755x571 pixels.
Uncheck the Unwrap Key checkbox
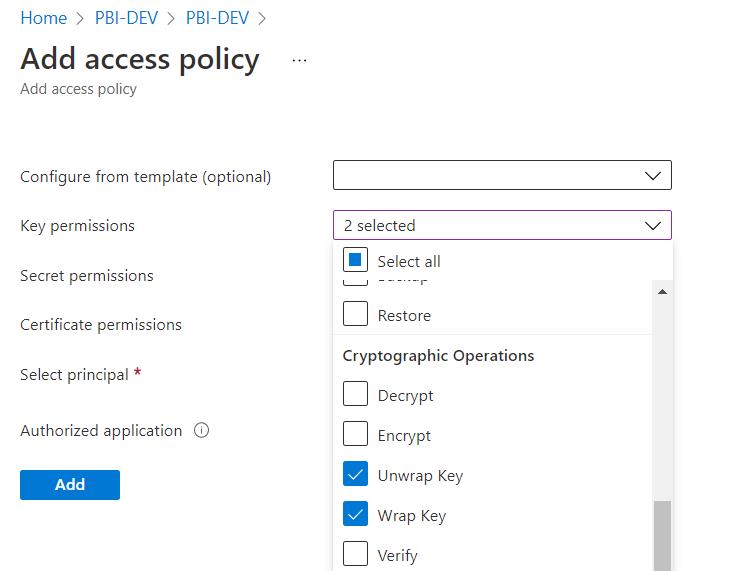click(356, 475)
